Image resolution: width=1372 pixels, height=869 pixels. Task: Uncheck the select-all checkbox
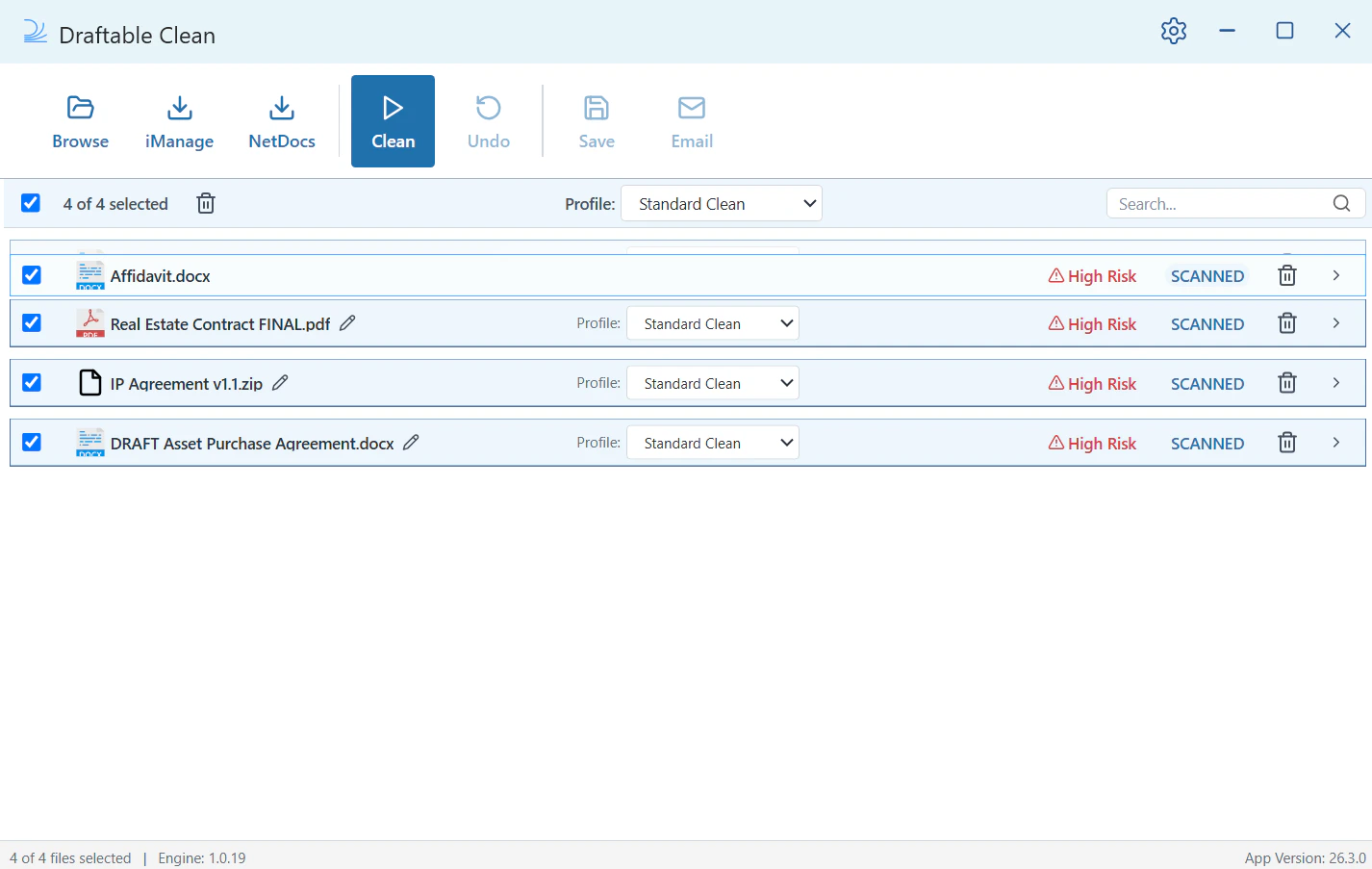[x=31, y=203]
